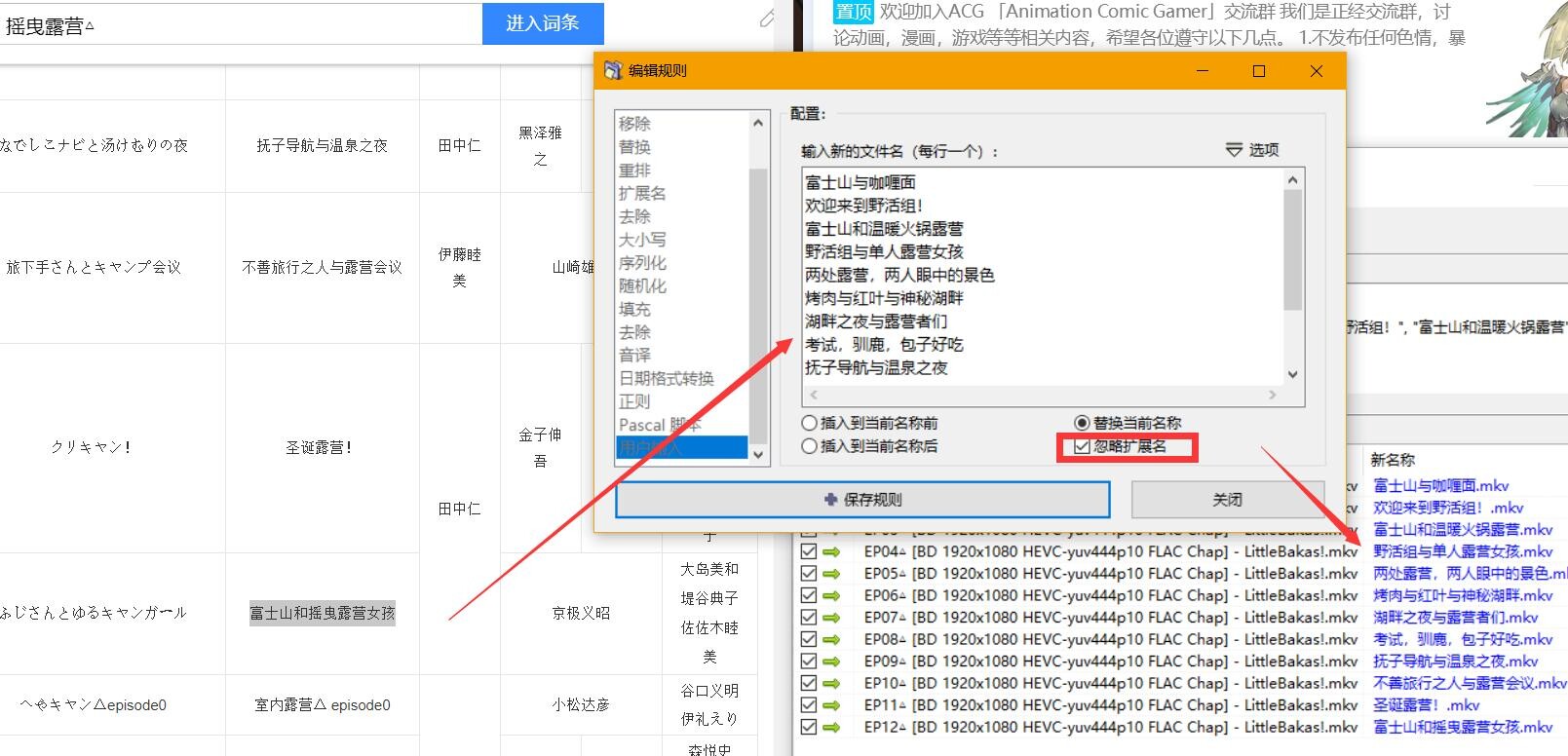
Task: Open the 选项 dropdown menu
Action: pos(1252,150)
